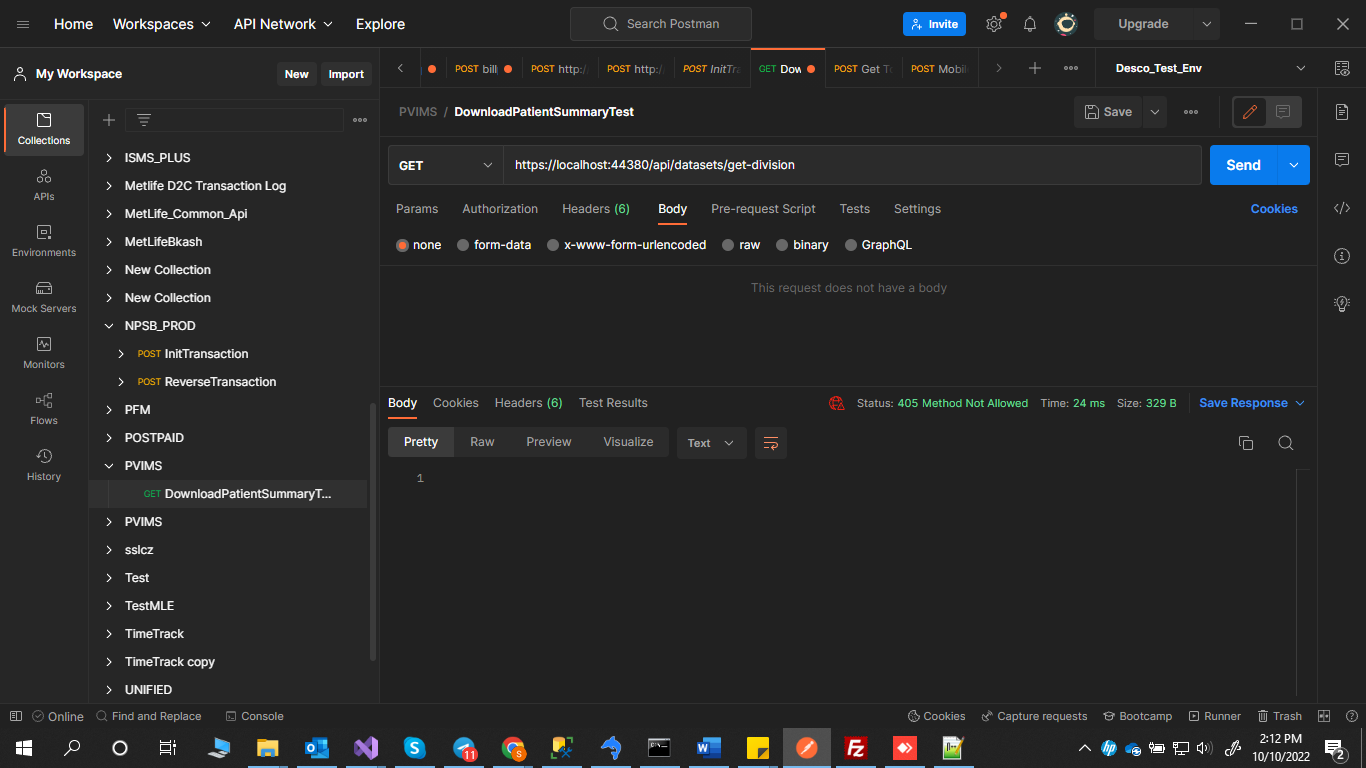Click the notifications bell icon
The image size is (1366, 768).
click(x=1029, y=24)
